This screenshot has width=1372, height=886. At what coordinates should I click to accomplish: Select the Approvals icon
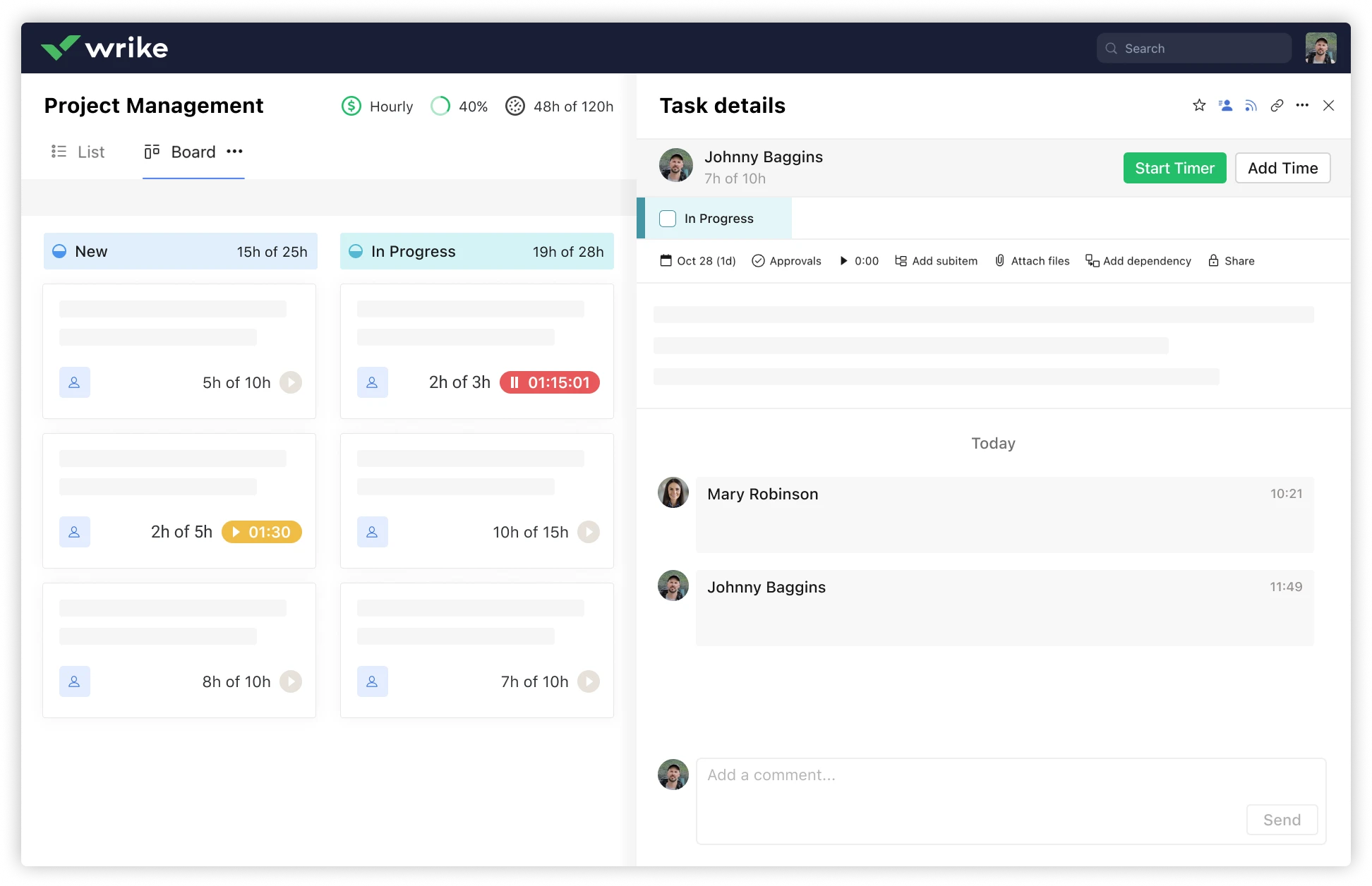(759, 260)
